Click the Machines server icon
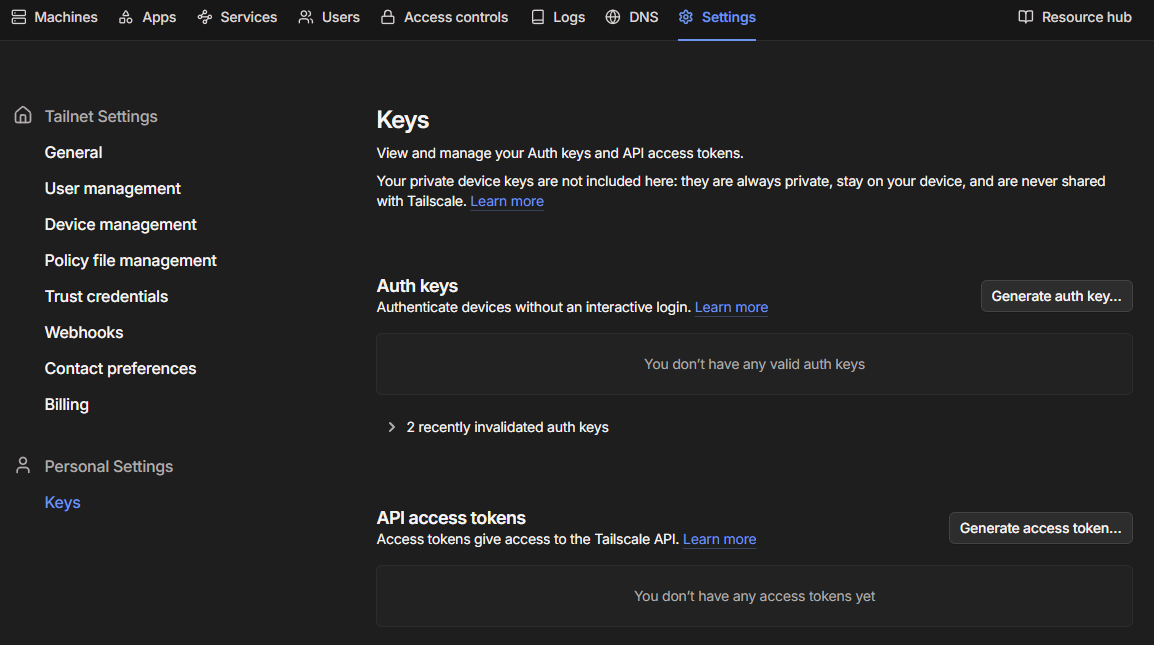Viewport: 1154px width, 645px height. (x=19, y=17)
